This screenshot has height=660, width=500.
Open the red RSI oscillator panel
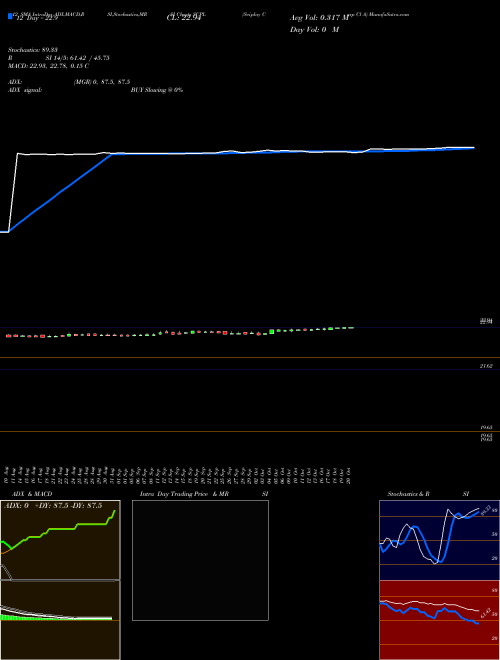pyautogui.click(x=439, y=620)
